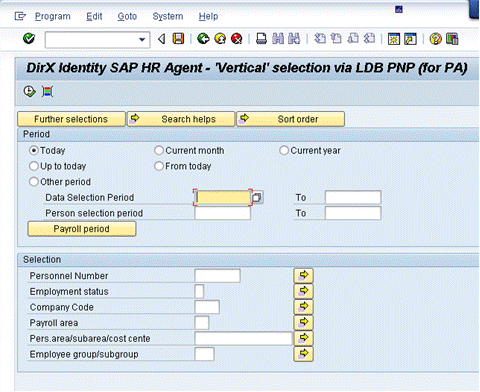Click the Find Next binoculars icon
This screenshot has width=480, height=392.
point(294,39)
